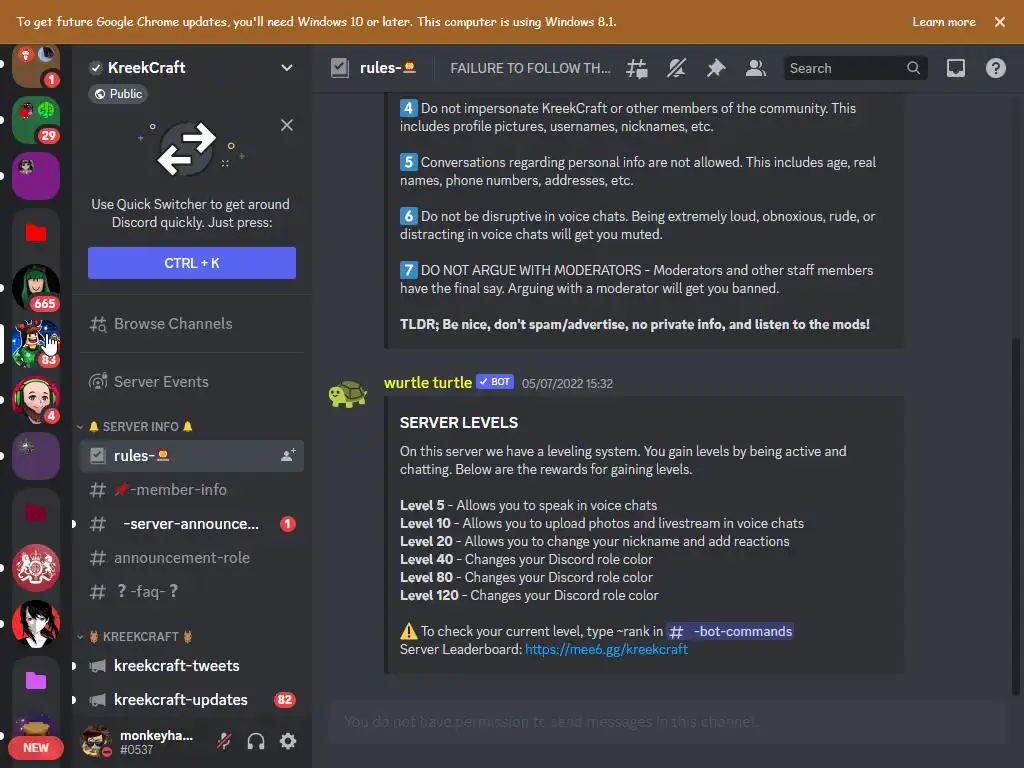Click the SERVER LEVELS heading

(458, 423)
